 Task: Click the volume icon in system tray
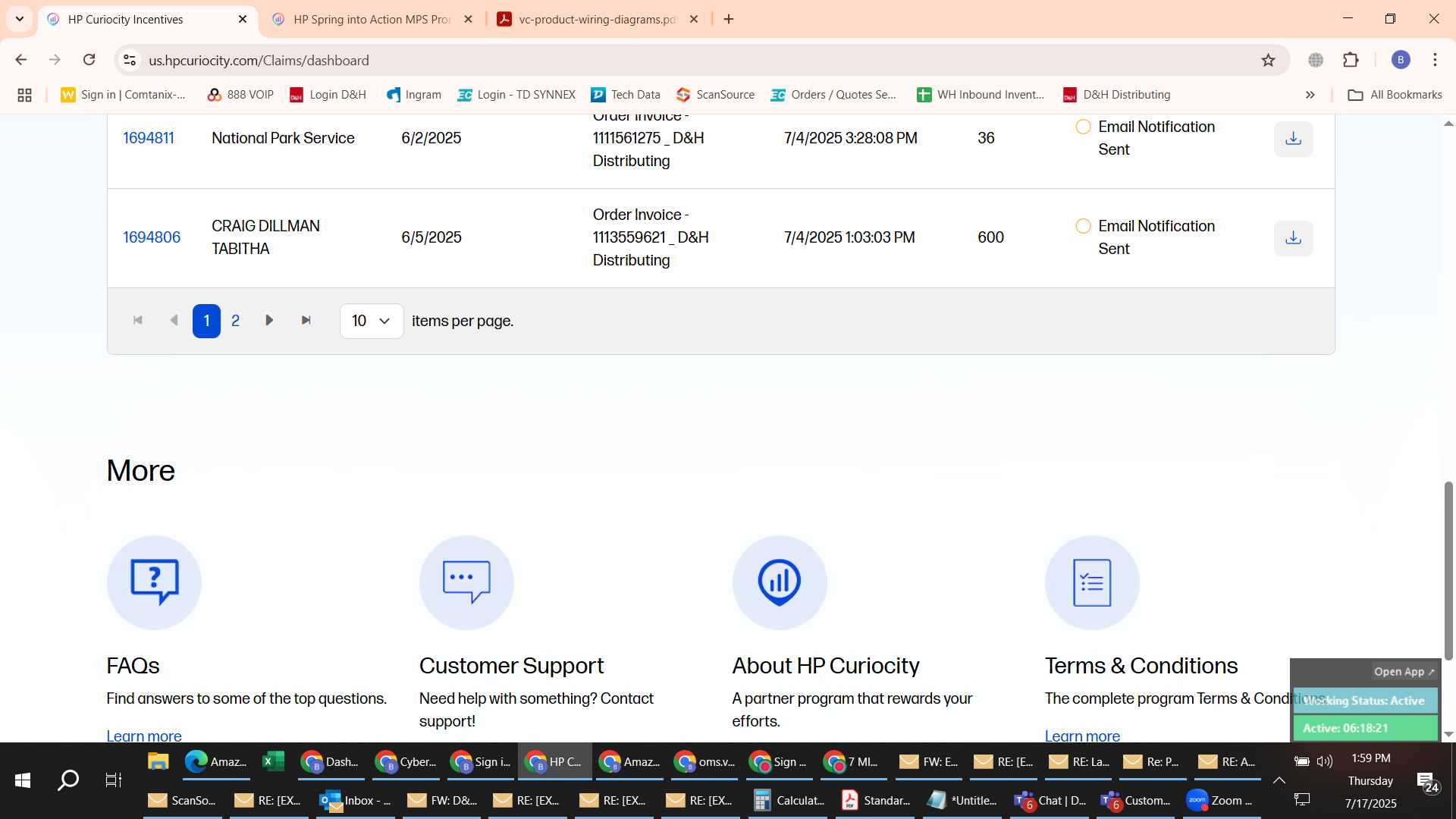(1325, 761)
